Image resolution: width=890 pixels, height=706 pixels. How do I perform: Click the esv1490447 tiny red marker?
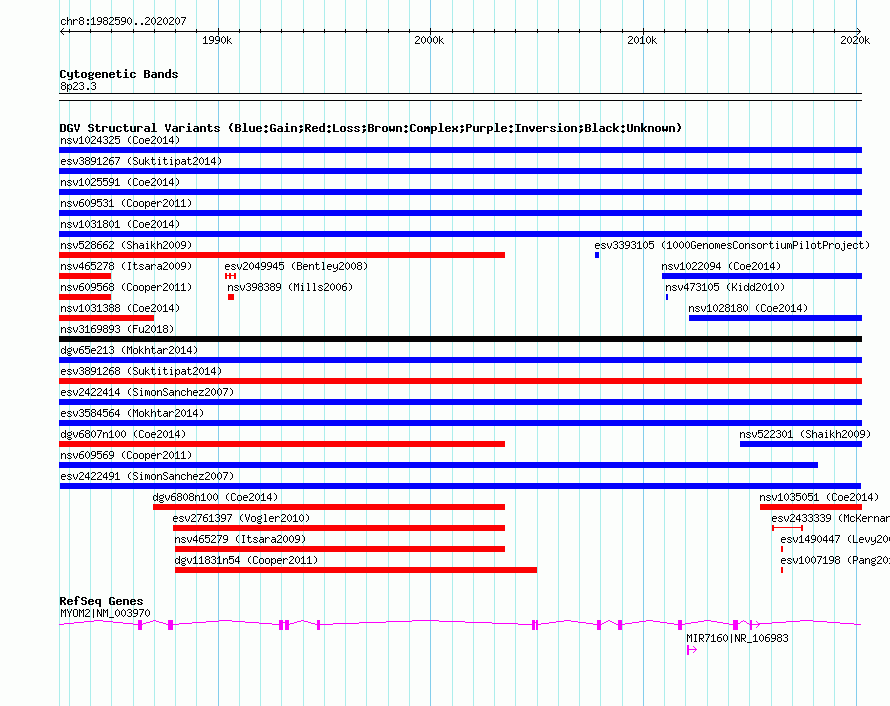tap(782, 549)
